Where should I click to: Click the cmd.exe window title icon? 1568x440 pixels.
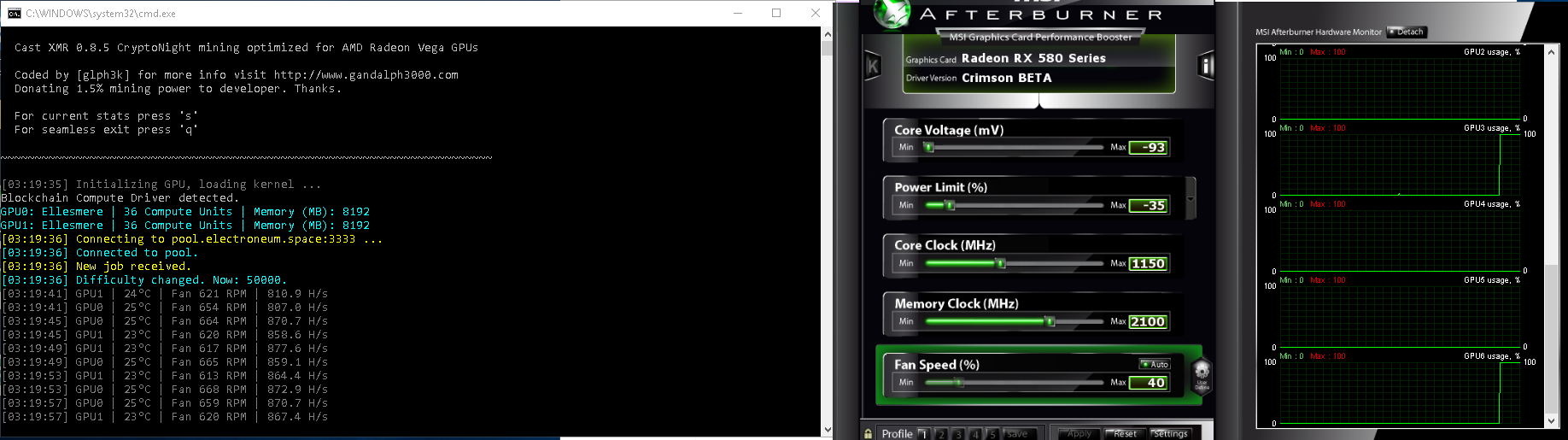click(15, 13)
